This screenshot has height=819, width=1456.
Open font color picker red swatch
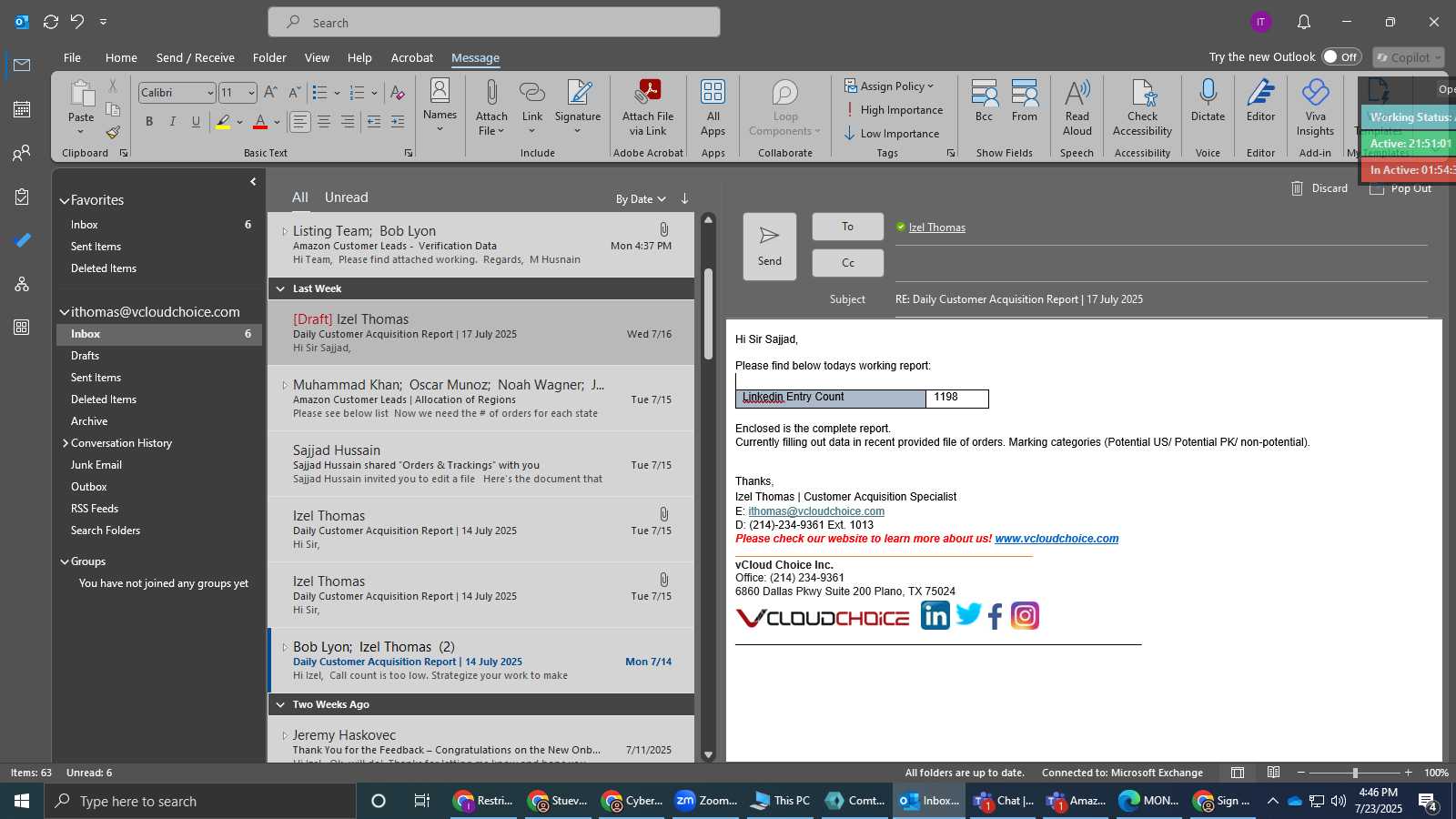pos(260,121)
